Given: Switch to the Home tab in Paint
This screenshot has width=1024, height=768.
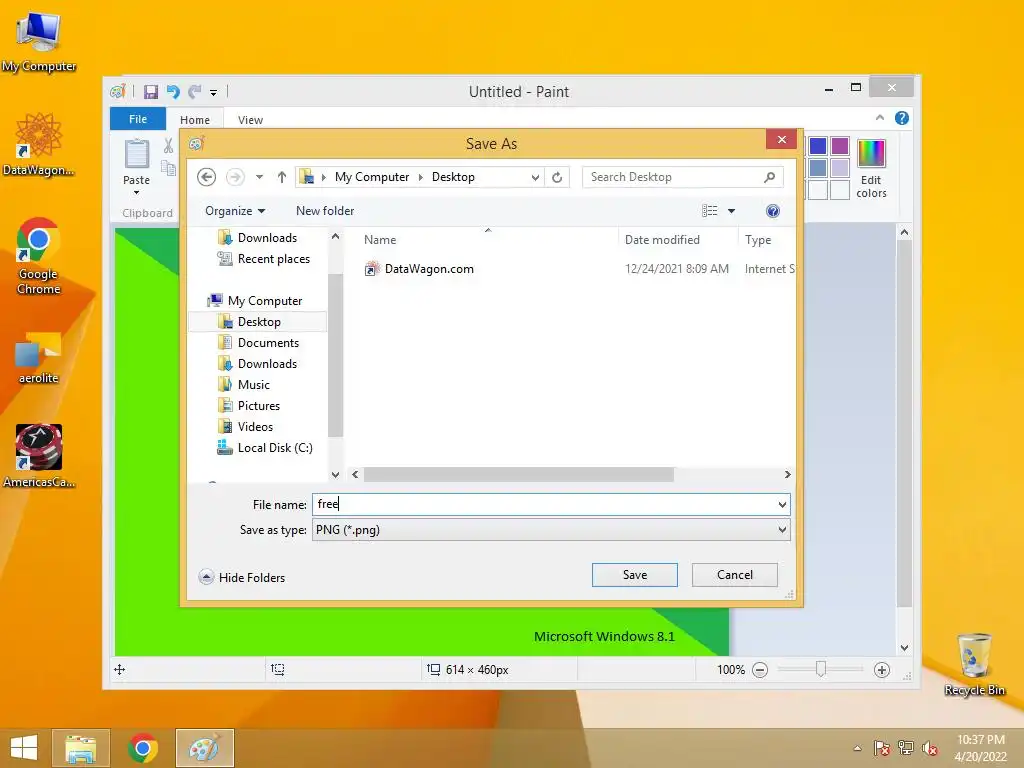Looking at the screenshot, I should pos(195,120).
